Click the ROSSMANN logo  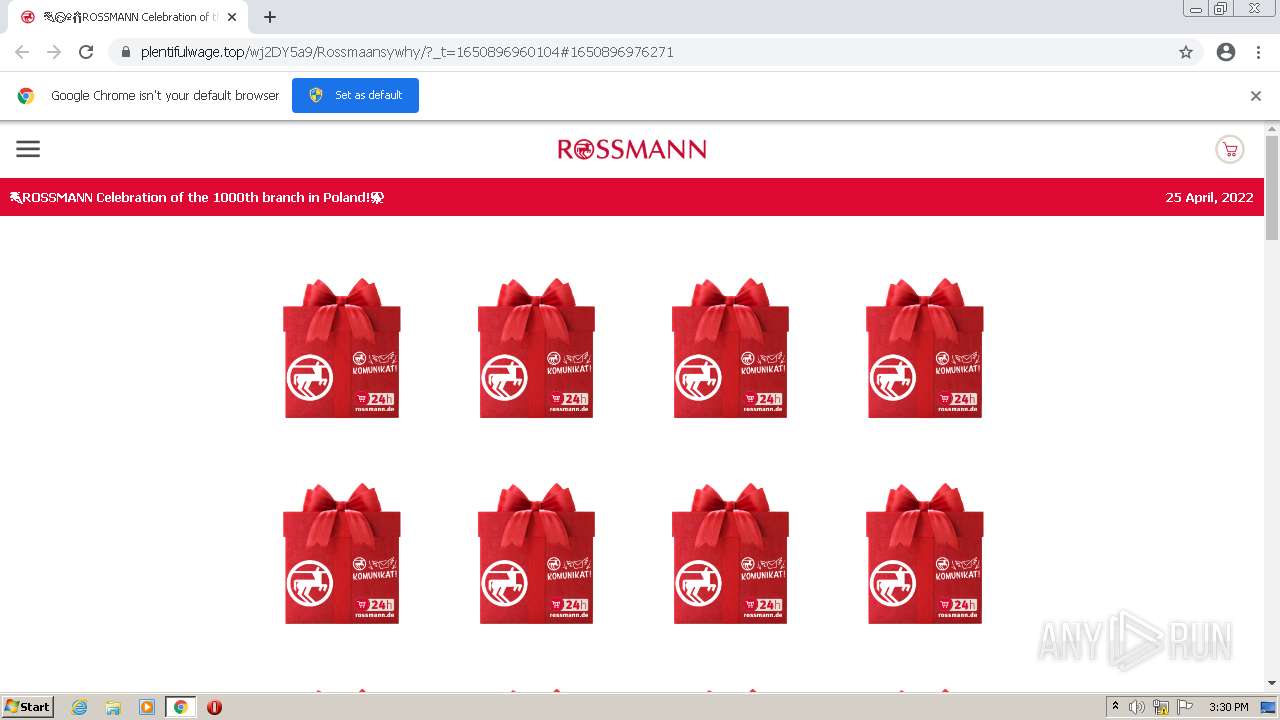click(632, 149)
